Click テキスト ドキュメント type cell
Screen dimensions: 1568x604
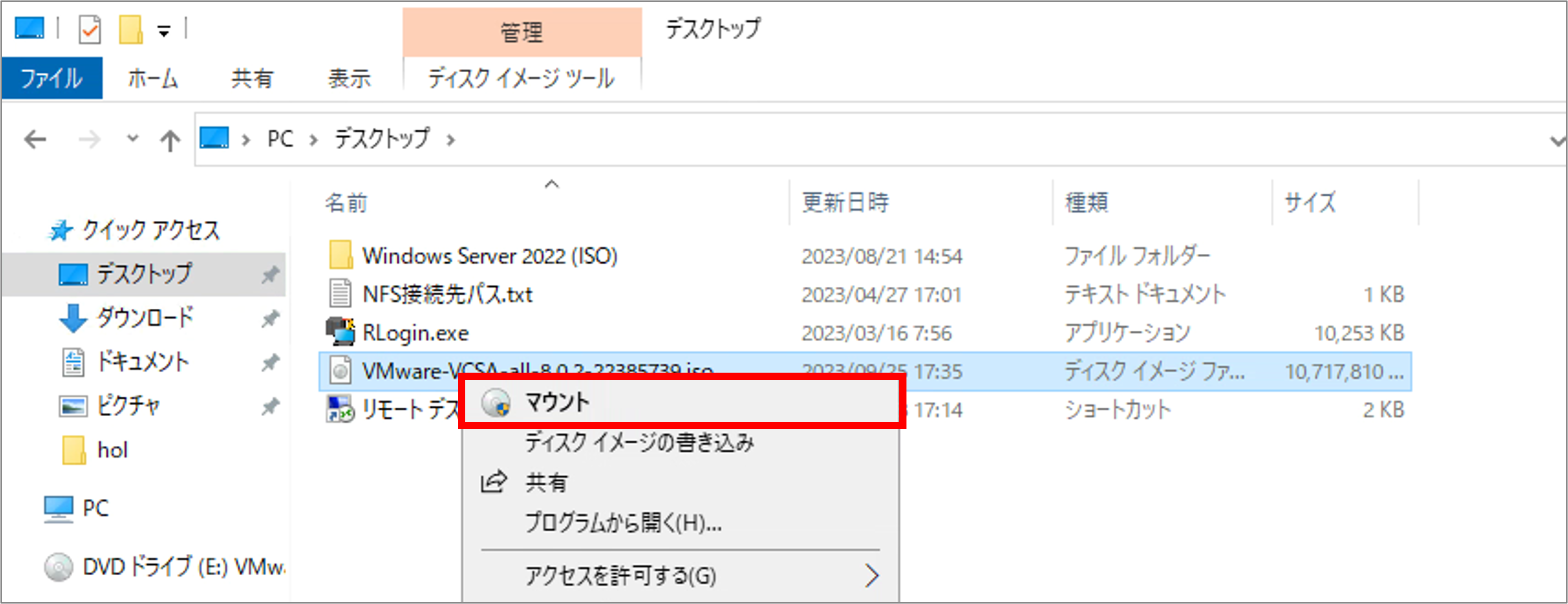[1145, 295]
